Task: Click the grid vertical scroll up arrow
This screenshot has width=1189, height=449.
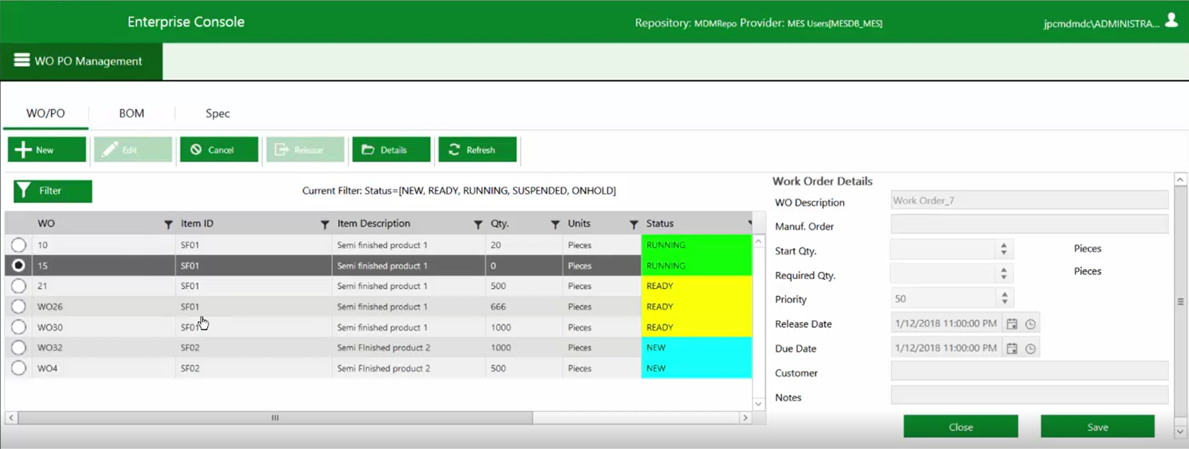Action: coord(759,241)
